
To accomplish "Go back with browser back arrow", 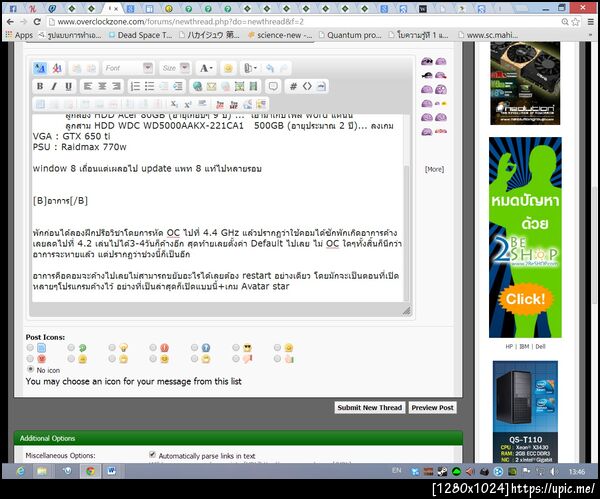I will point(10,22).
